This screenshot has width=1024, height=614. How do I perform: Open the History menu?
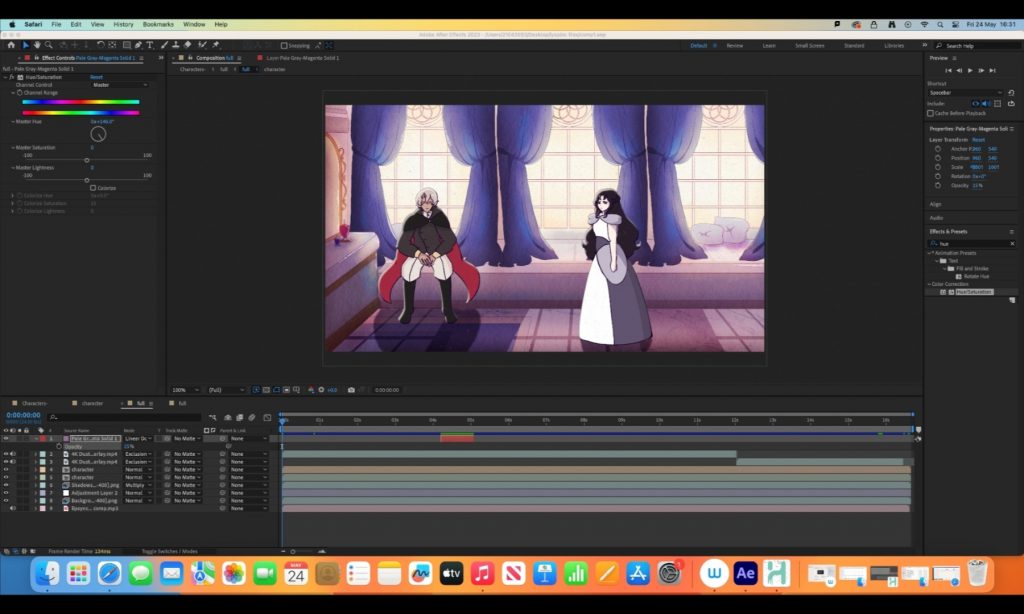123,24
